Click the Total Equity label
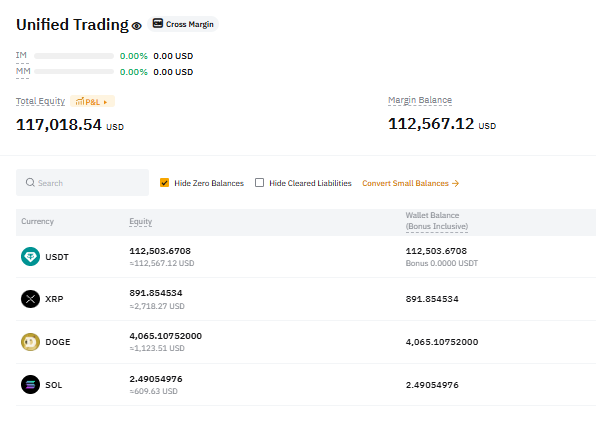This screenshot has width=596, height=430. click(40, 101)
